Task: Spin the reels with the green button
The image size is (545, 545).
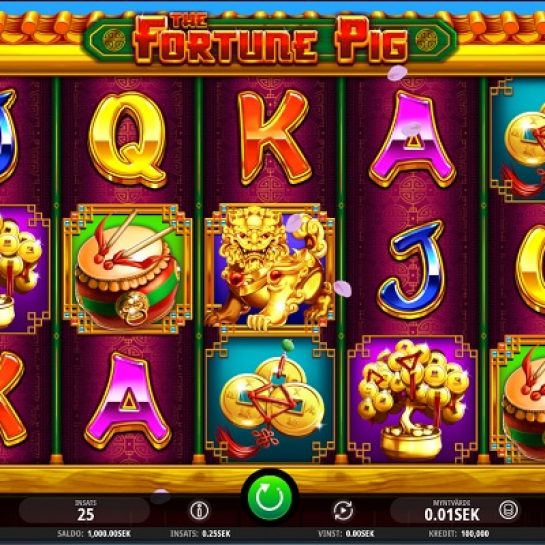Action: coord(269,497)
